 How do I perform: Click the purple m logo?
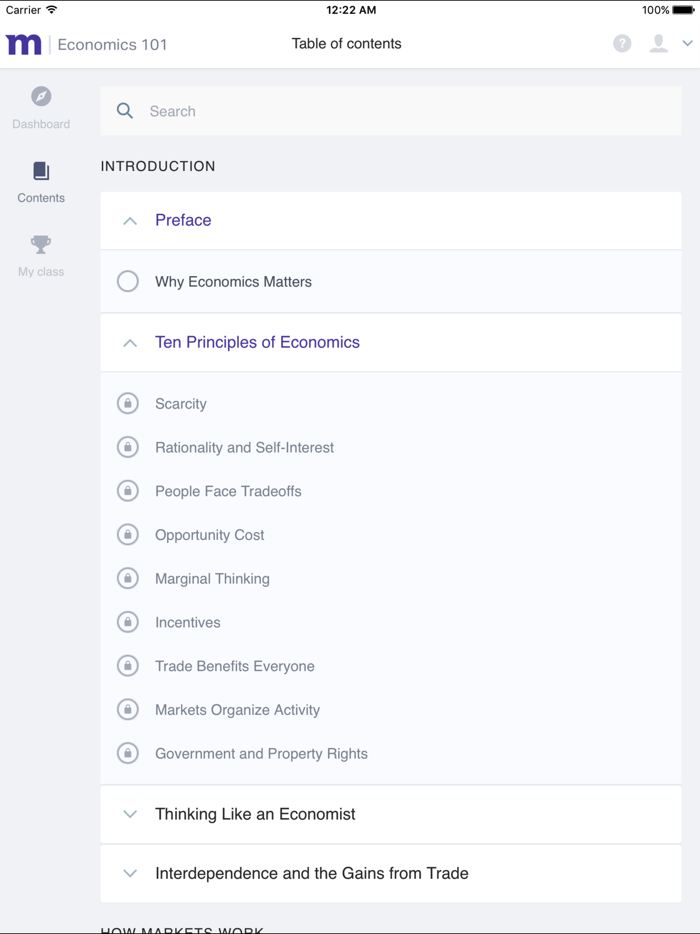point(24,44)
